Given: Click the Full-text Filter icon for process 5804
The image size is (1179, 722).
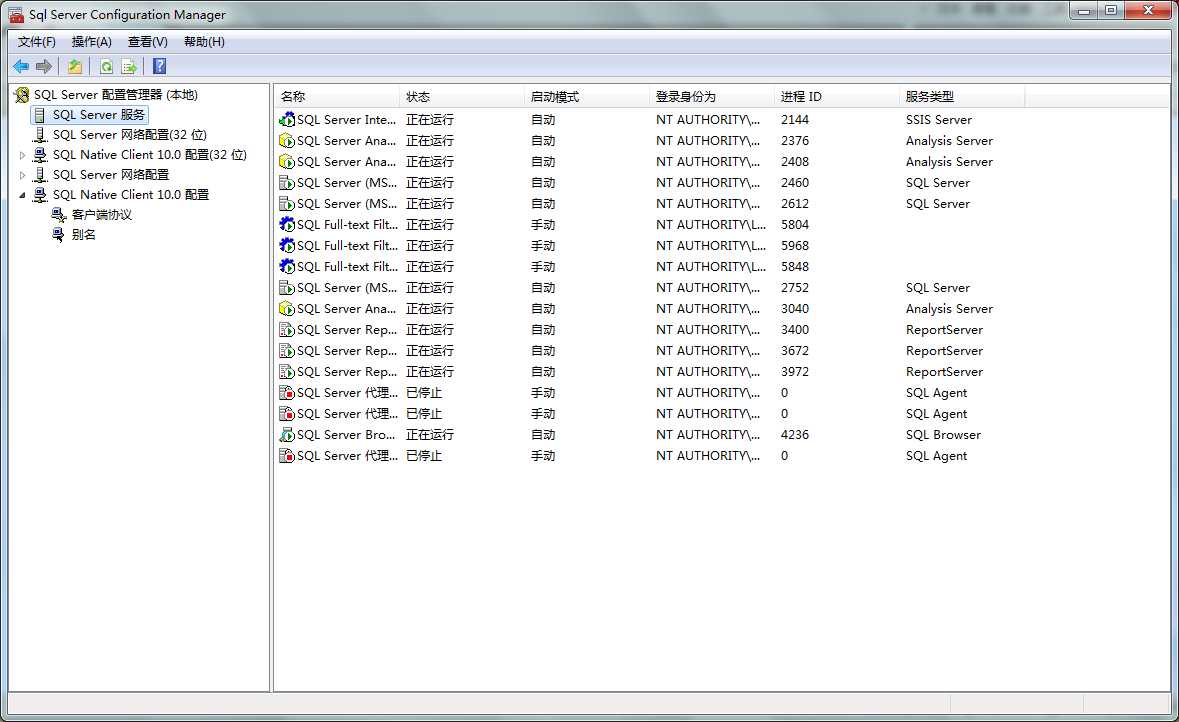Looking at the screenshot, I should click(x=286, y=225).
